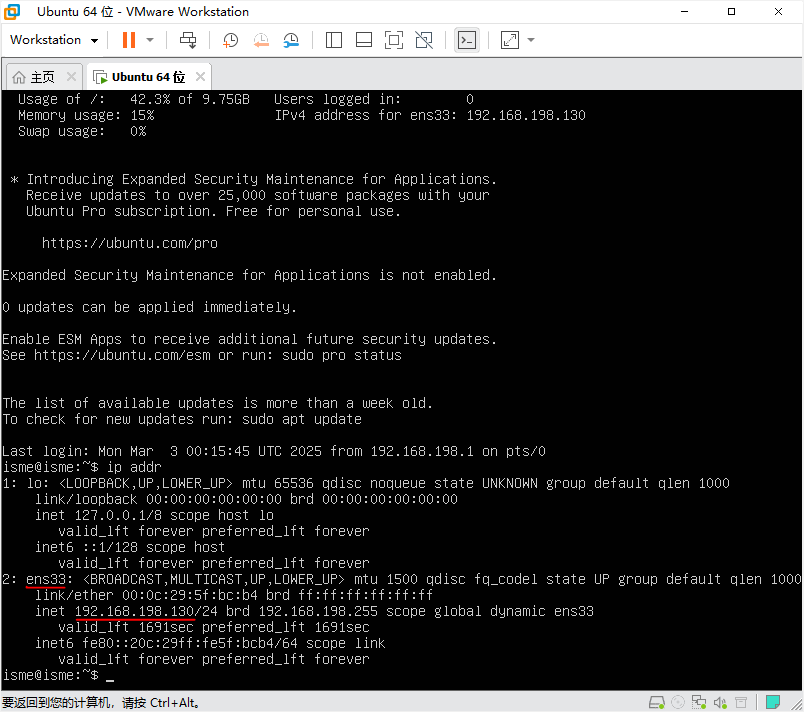Click the 'Last login' line in terminal
Image resolution: width=804 pixels, height=712 pixels.
pyautogui.click(x=274, y=451)
